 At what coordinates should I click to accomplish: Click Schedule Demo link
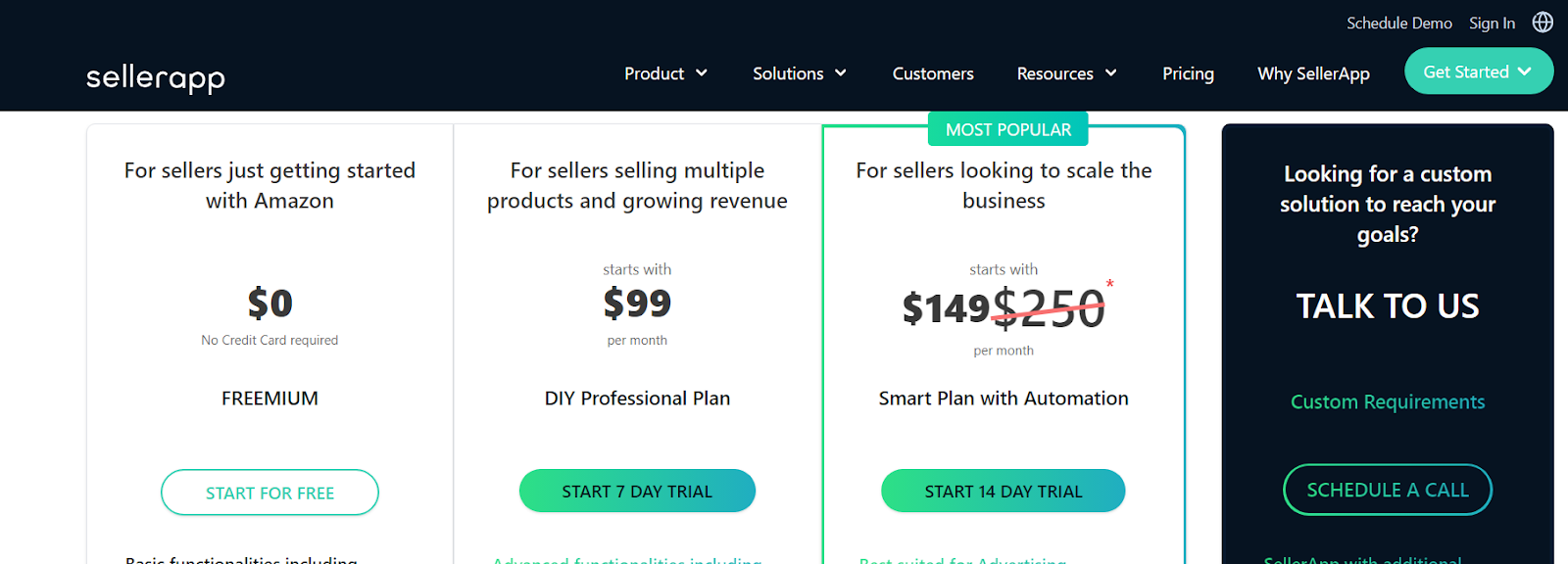[x=1399, y=23]
